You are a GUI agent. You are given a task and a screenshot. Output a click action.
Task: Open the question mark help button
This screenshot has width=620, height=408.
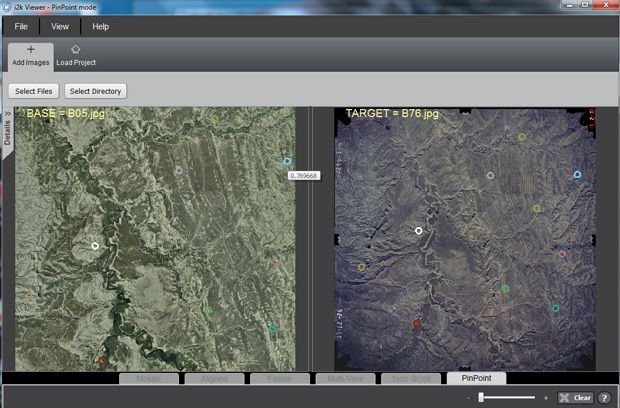(x=604, y=398)
